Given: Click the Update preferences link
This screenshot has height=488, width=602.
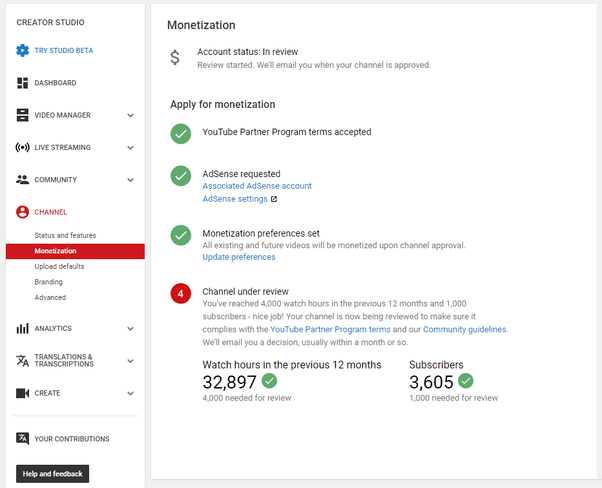Looking at the screenshot, I should (239, 257).
